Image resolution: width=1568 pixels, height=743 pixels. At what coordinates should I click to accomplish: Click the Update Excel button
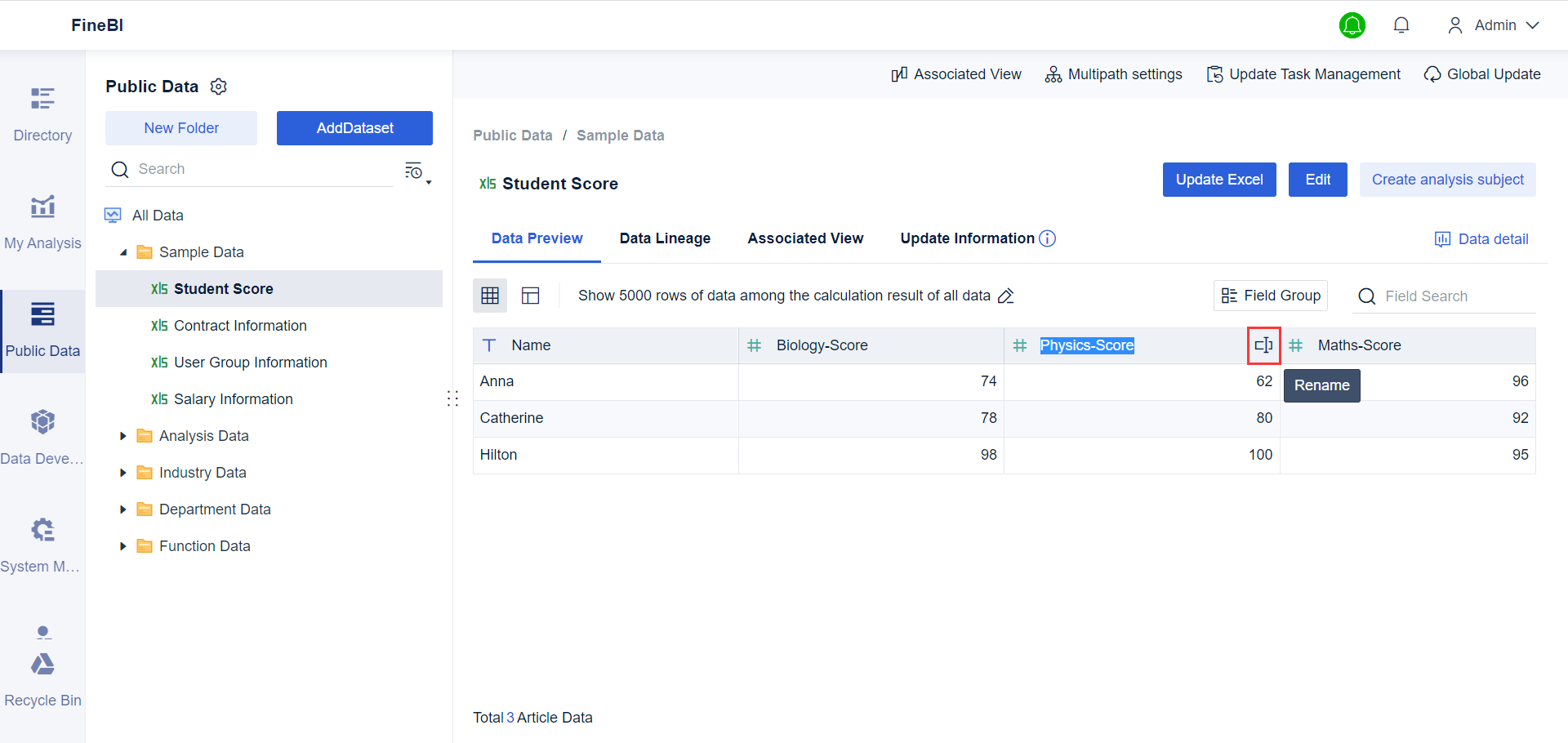[1218, 180]
